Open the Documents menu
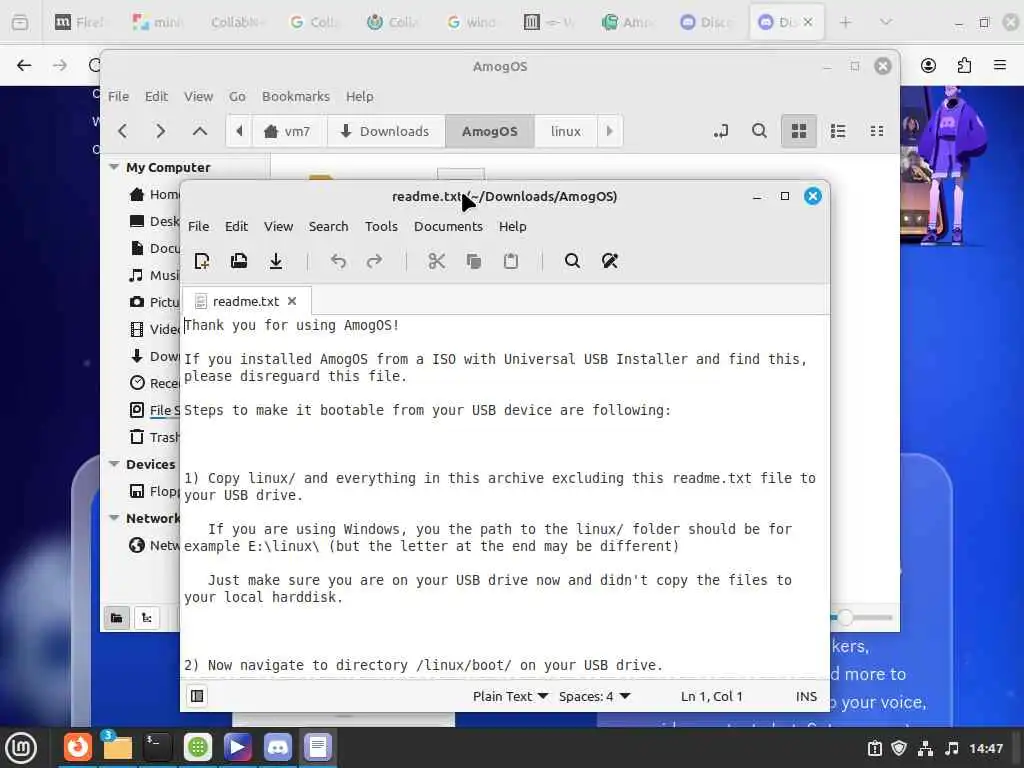This screenshot has height=768, width=1024. tap(448, 226)
